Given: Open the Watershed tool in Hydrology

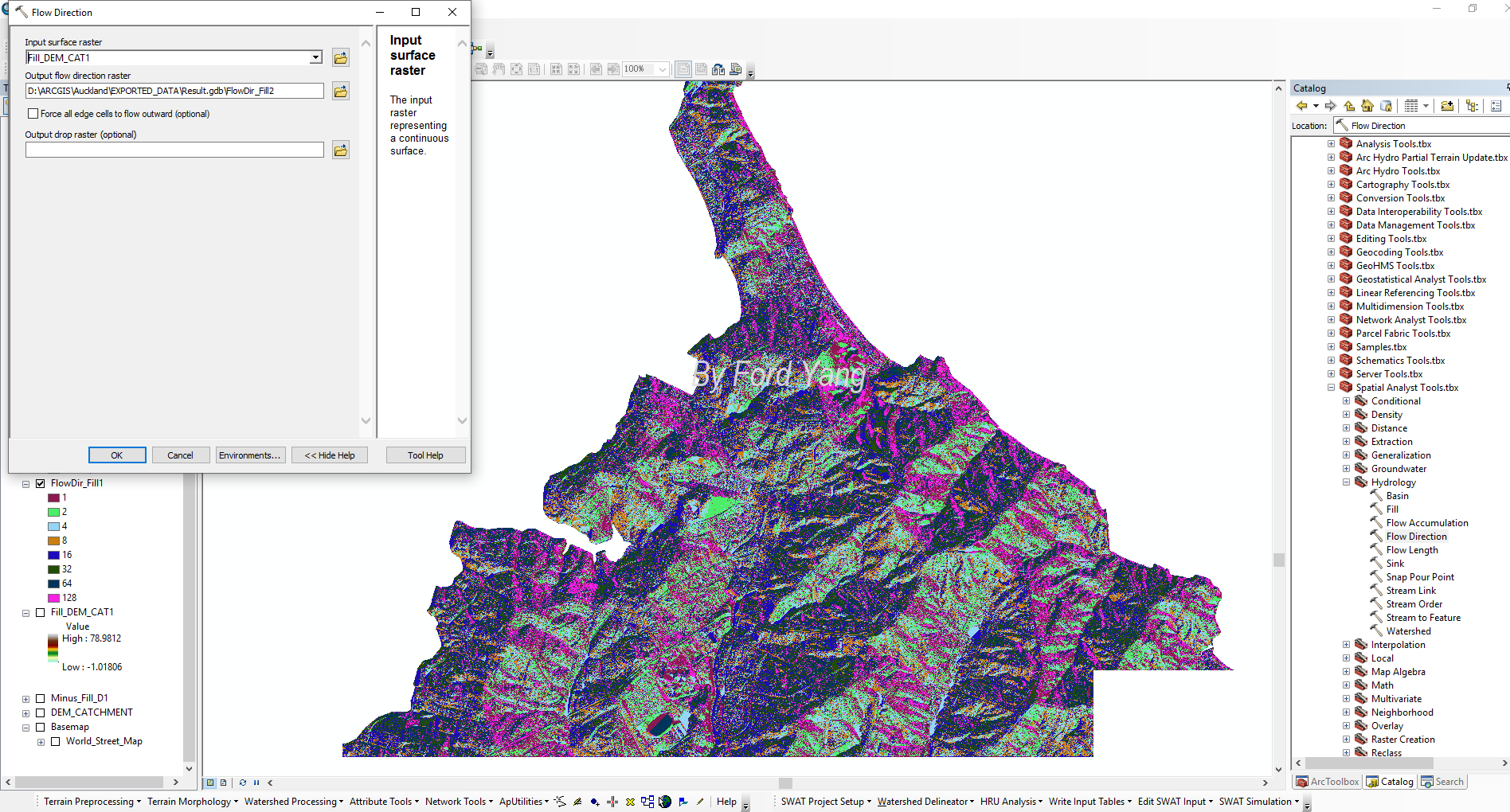Looking at the screenshot, I should (1408, 631).
